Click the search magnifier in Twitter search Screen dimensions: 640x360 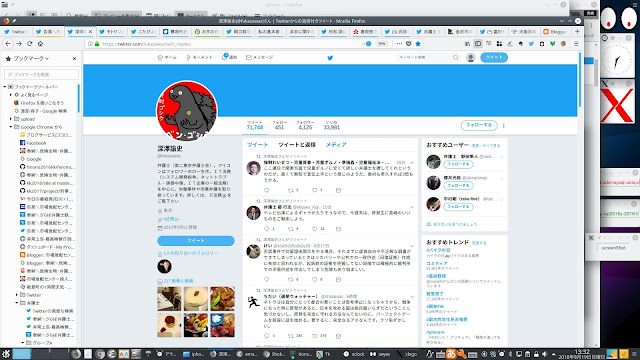(x=456, y=58)
